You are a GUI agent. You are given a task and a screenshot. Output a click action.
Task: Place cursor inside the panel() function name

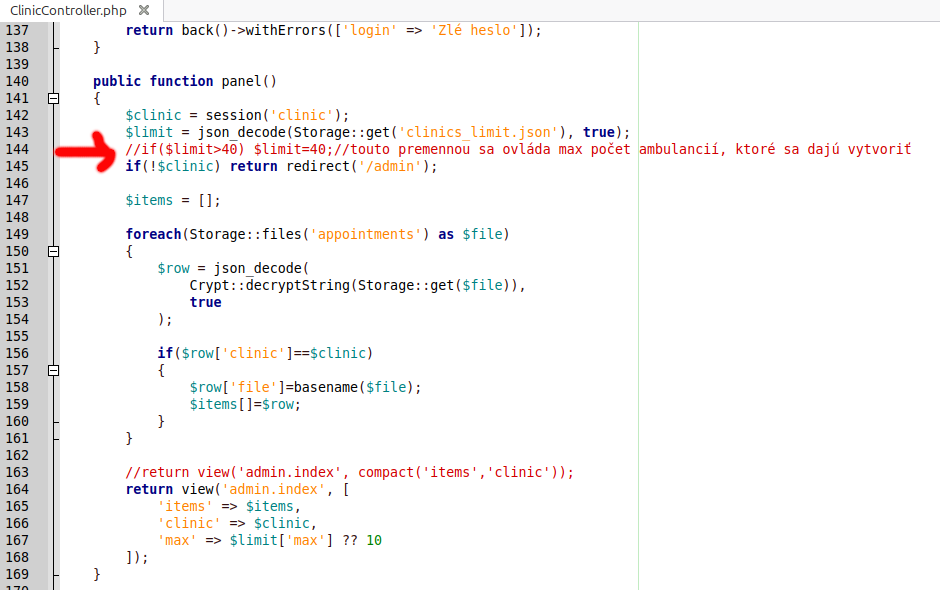pos(241,81)
